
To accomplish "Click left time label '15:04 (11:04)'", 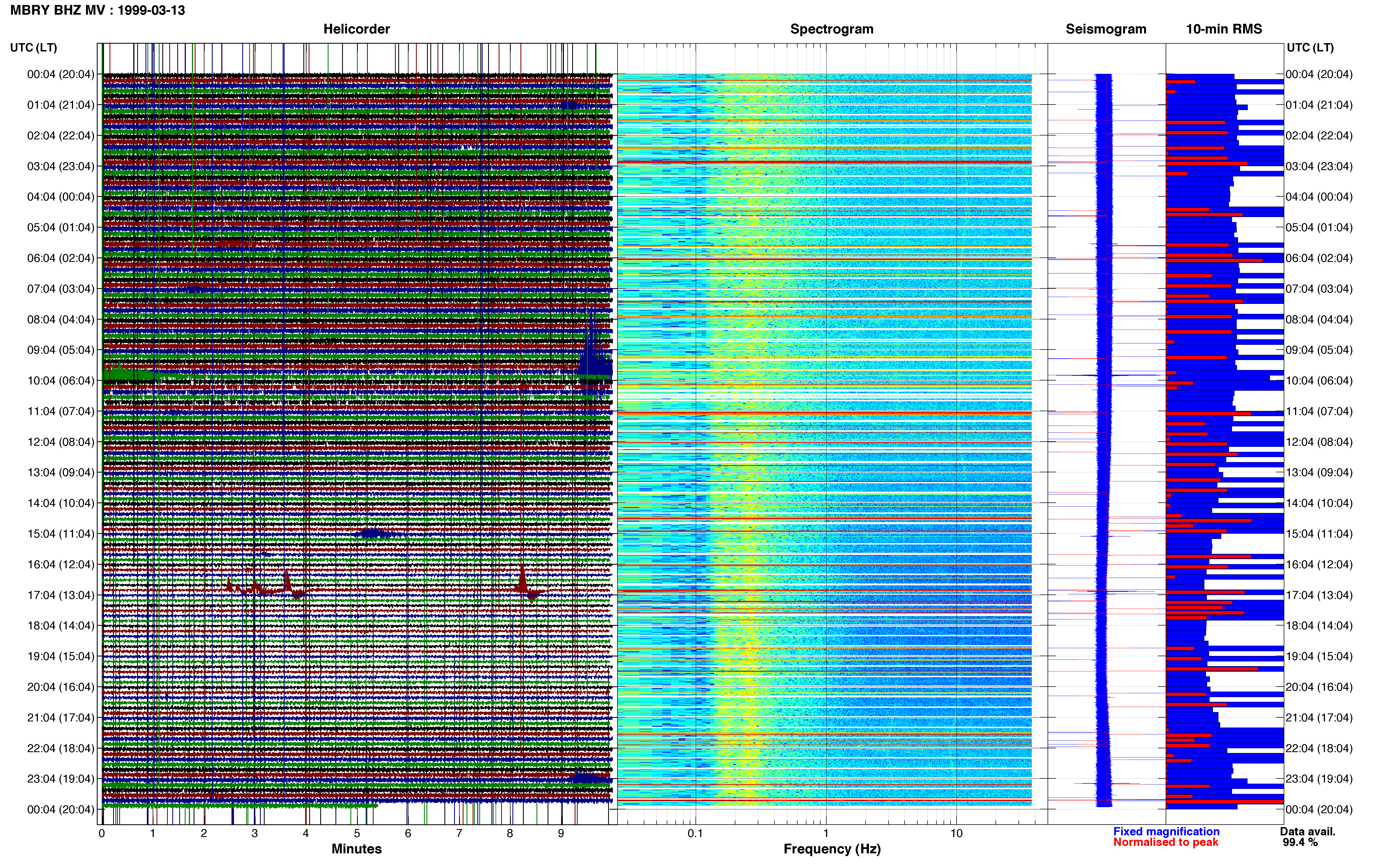I will pos(61,534).
